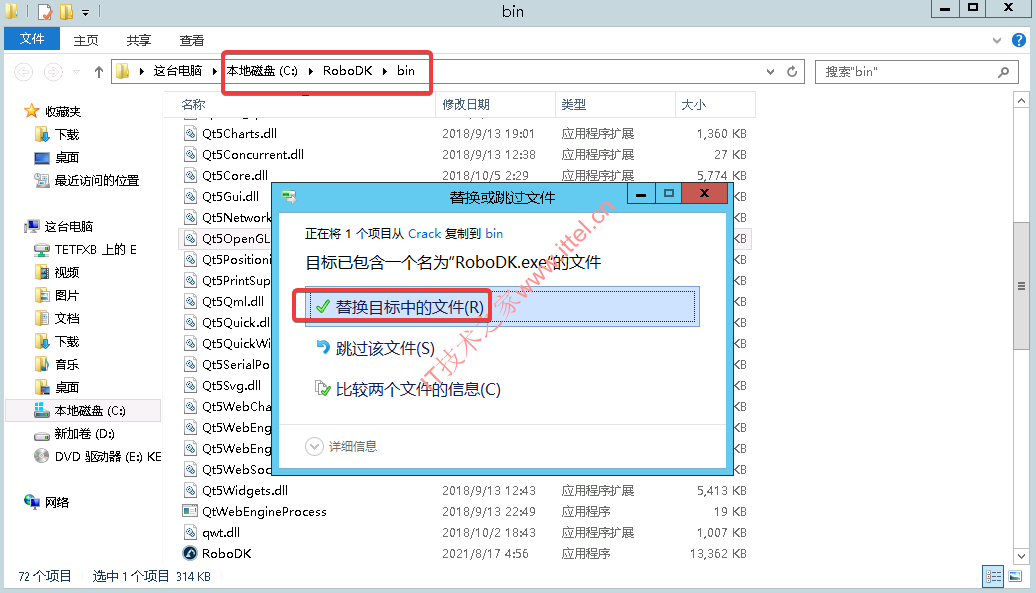Go back with the back arrow
Screen dimensions: 1036x593
coord(24,71)
